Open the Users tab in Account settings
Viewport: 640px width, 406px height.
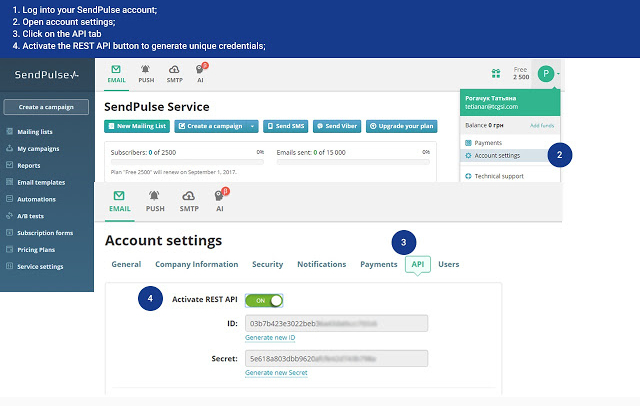(449, 264)
